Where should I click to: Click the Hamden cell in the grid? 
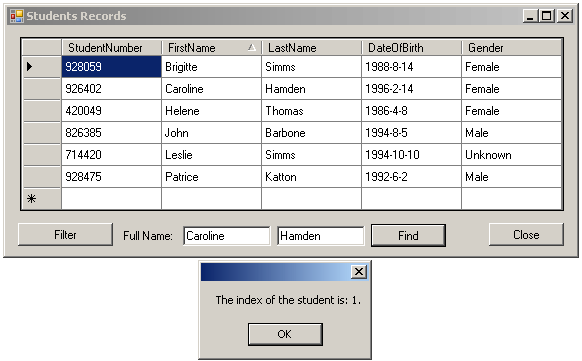coord(311,89)
